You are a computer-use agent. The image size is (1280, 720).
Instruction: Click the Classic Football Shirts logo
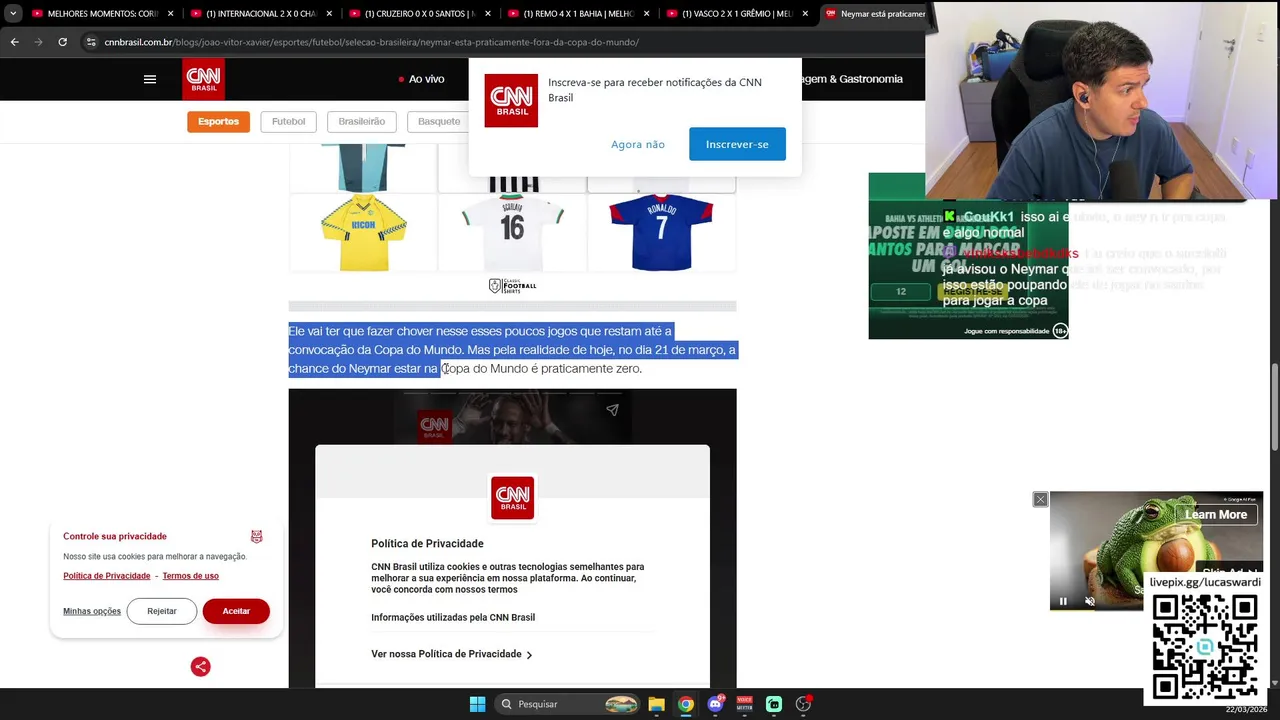[x=512, y=286]
